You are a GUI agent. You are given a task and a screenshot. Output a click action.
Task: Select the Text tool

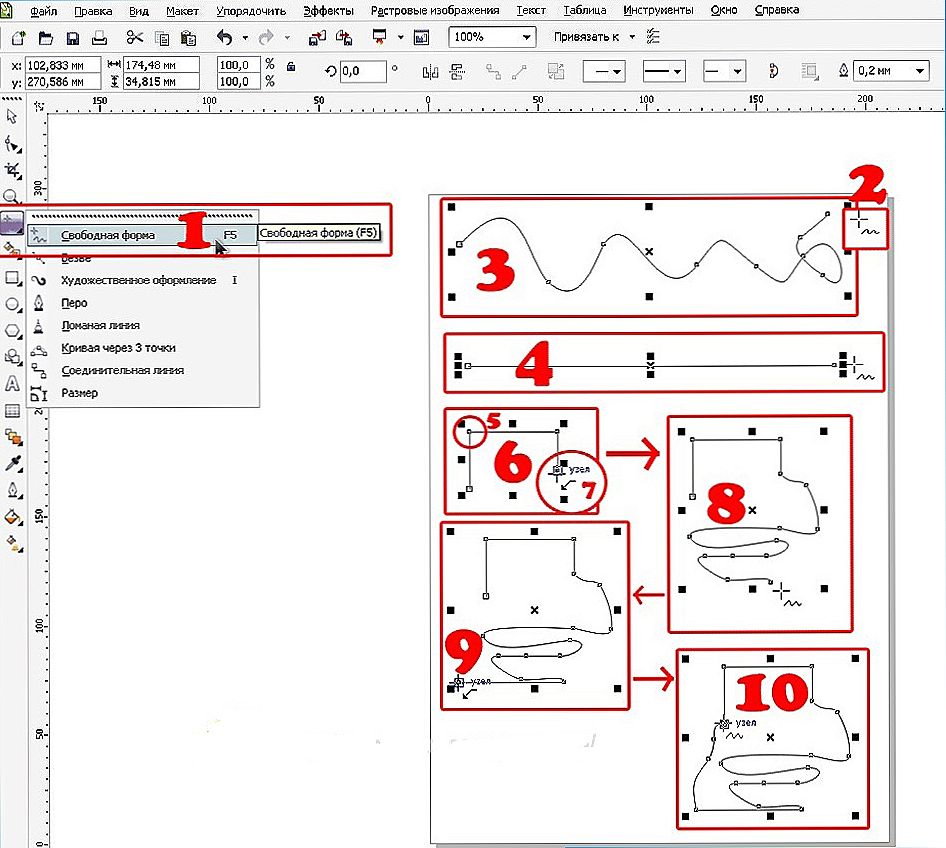tap(12, 384)
